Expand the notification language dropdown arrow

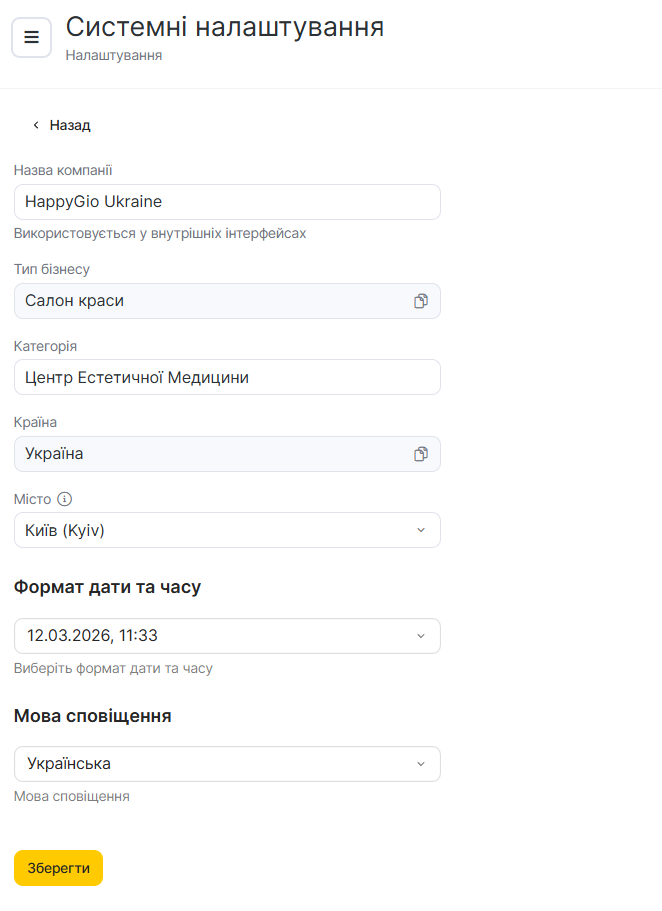pos(421,764)
